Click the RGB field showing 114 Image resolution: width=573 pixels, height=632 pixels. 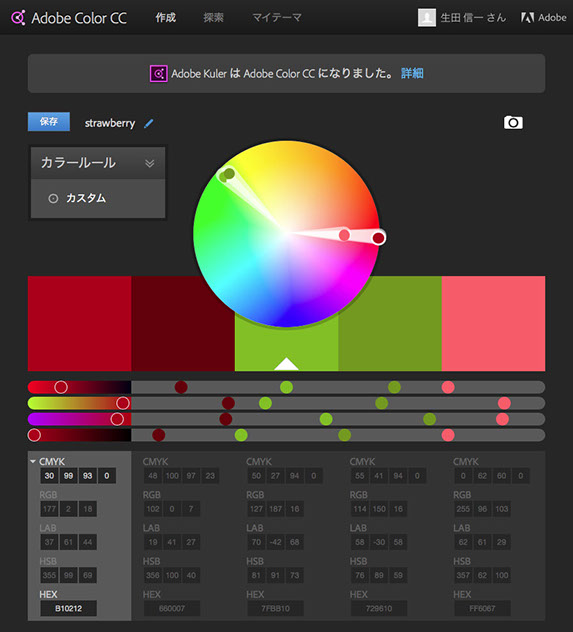pyautogui.click(x=360, y=509)
